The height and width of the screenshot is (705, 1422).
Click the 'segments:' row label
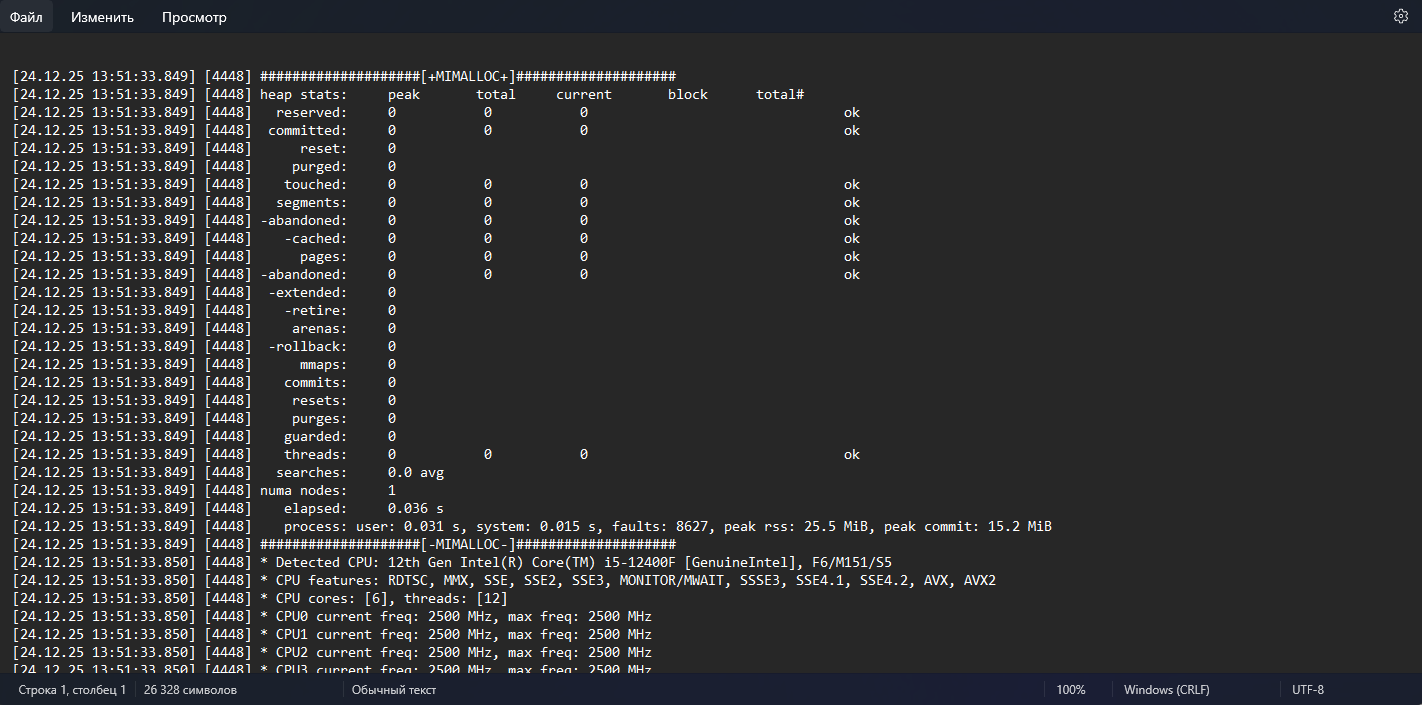coord(312,202)
